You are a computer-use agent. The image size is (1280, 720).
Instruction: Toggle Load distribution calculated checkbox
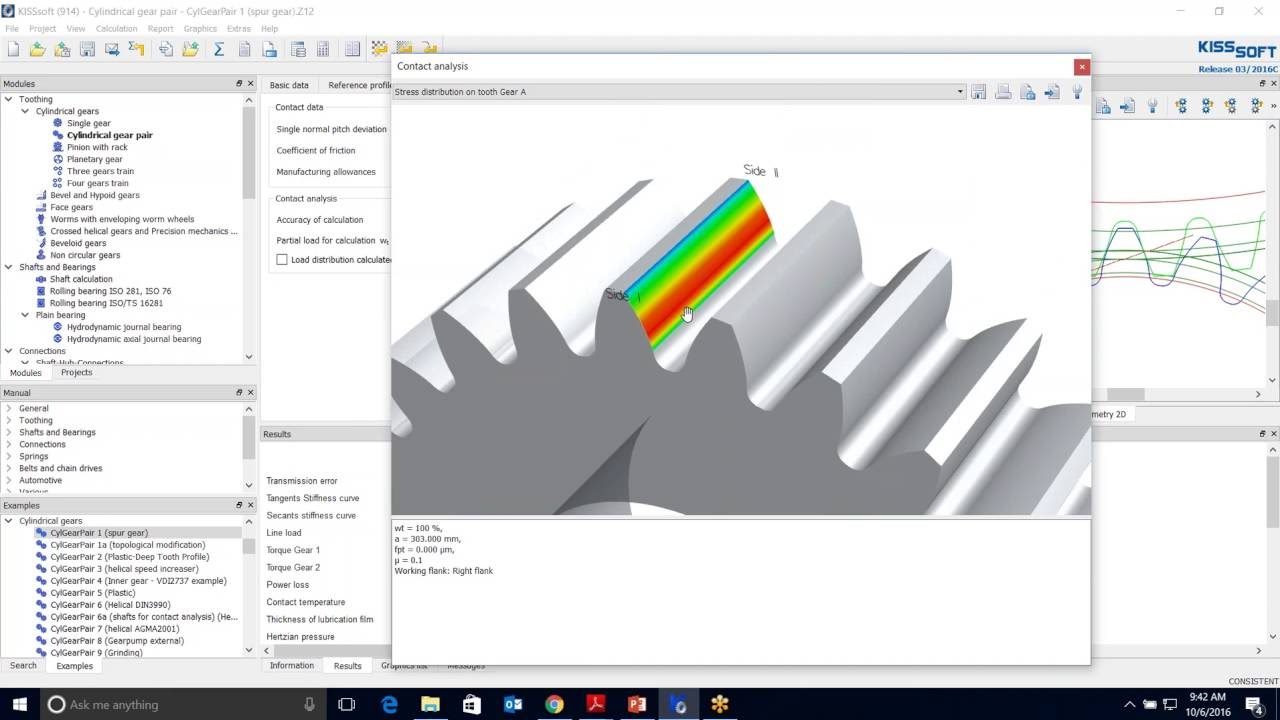point(282,259)
